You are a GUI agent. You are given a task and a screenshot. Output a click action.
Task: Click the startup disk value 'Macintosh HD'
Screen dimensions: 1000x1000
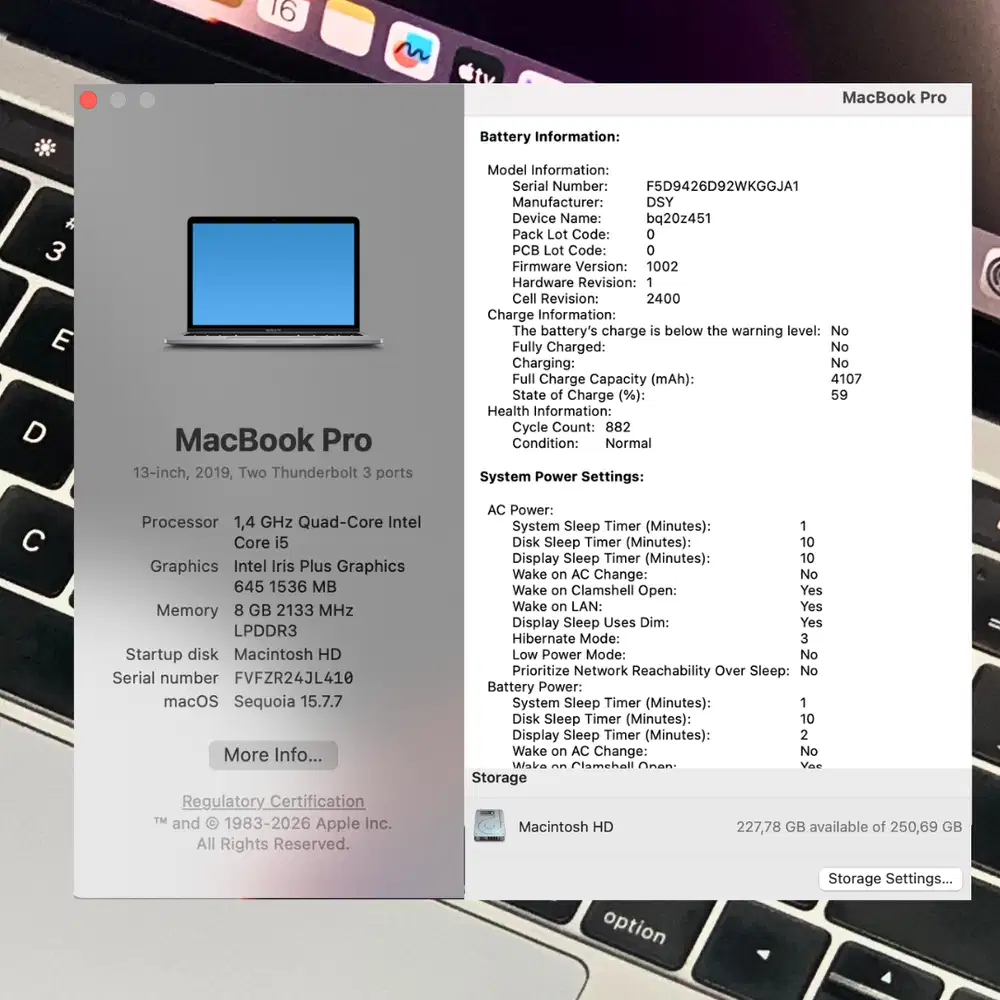click(x=287, y=654)
